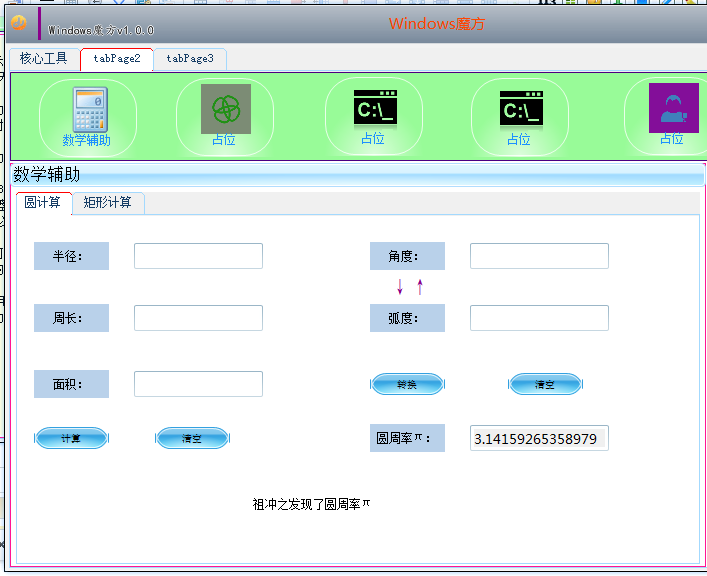Focus the 角度 input field

point(539,256)
